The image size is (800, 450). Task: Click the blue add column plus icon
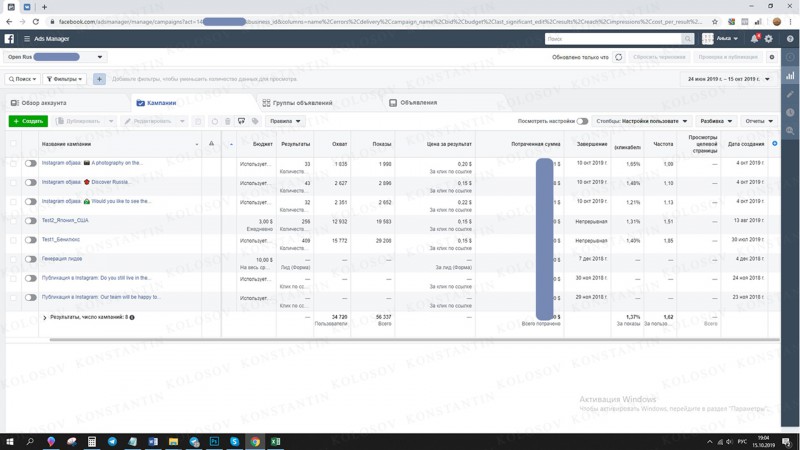774,144
